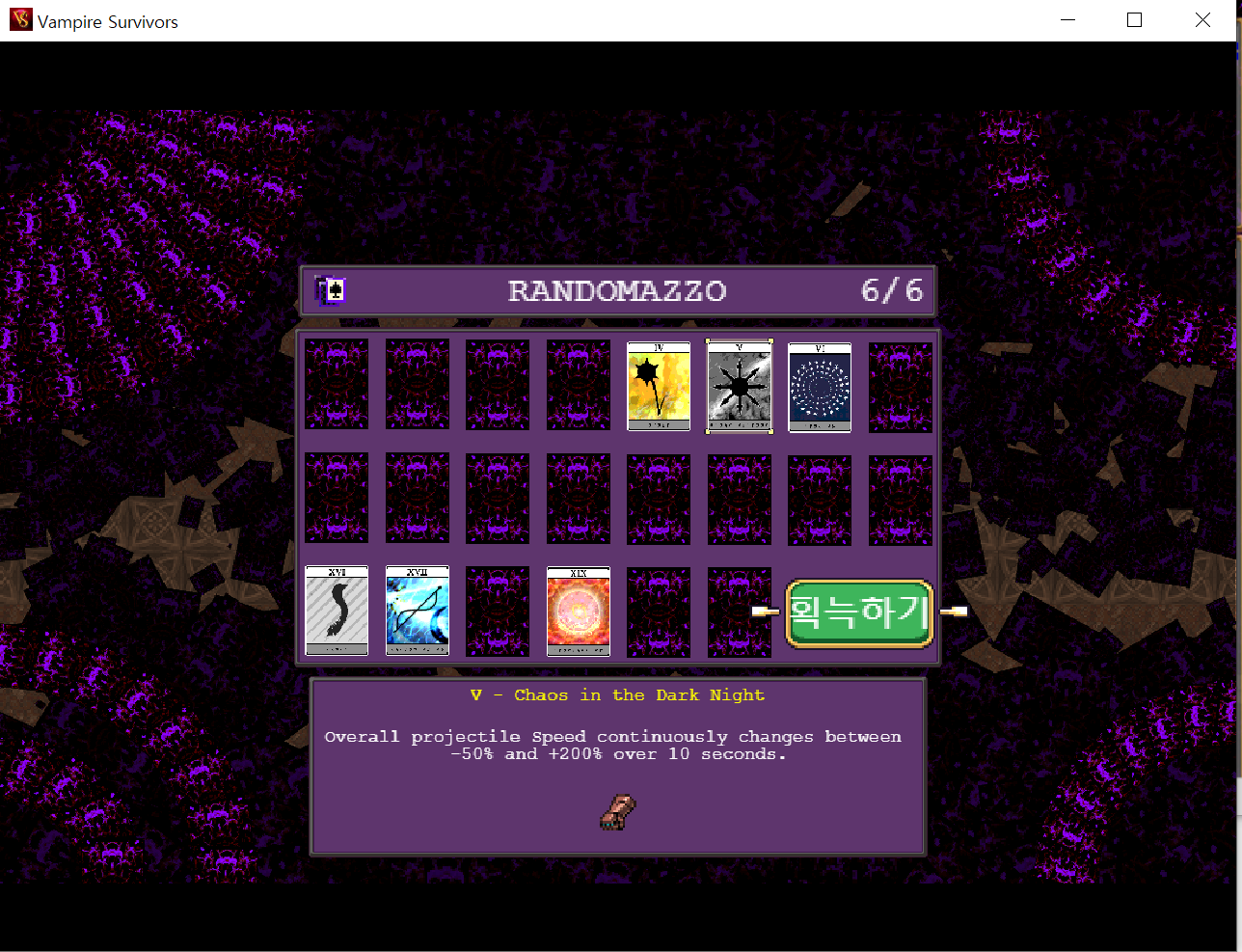Click the RANDOMAZZO title text
The image size is (1242, 952).
point(617,290)
